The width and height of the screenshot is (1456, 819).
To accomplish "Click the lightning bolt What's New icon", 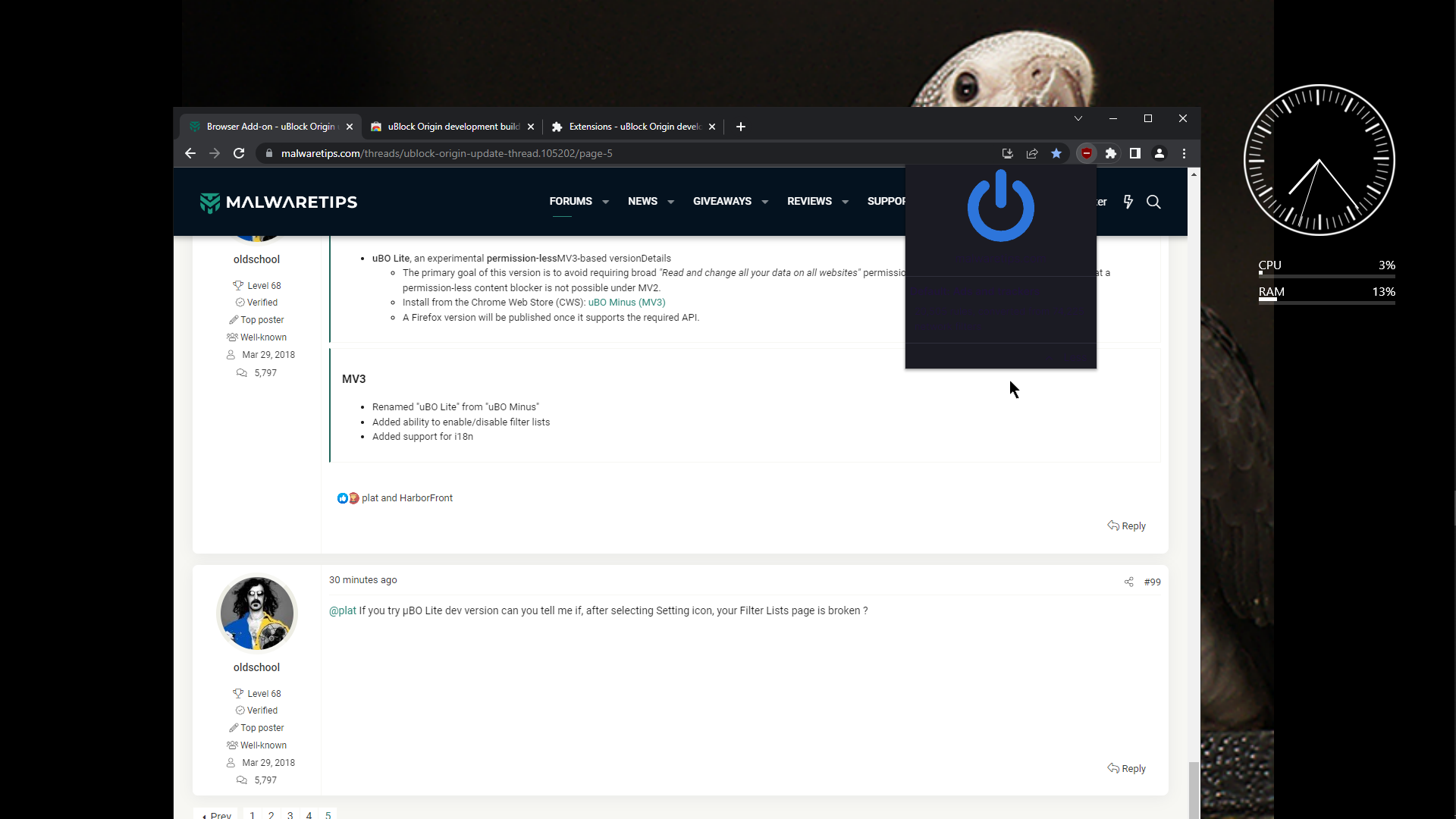I will (x=1128, y=202).
